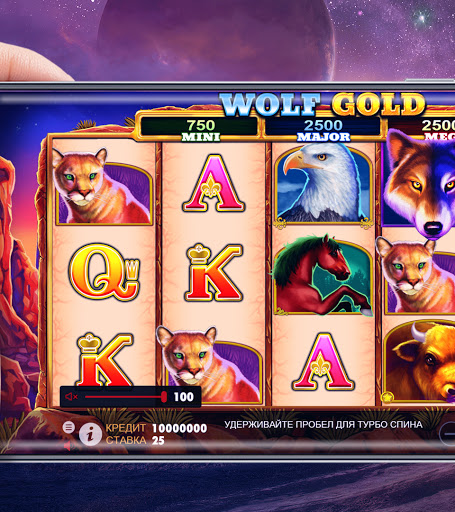Image resolution: width=455 pixels, height=512 pixels.
Task: Select the MAJOR 2500 jackpot display
Action: (323, 130)
